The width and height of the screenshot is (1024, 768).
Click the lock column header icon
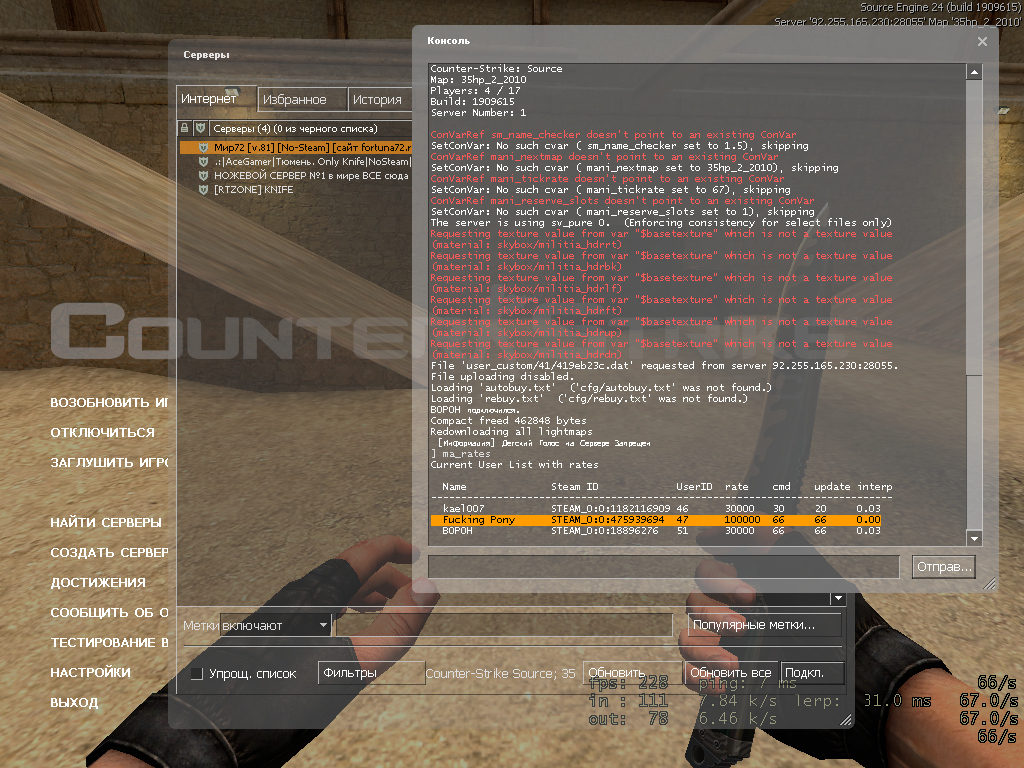pos(185,128)
